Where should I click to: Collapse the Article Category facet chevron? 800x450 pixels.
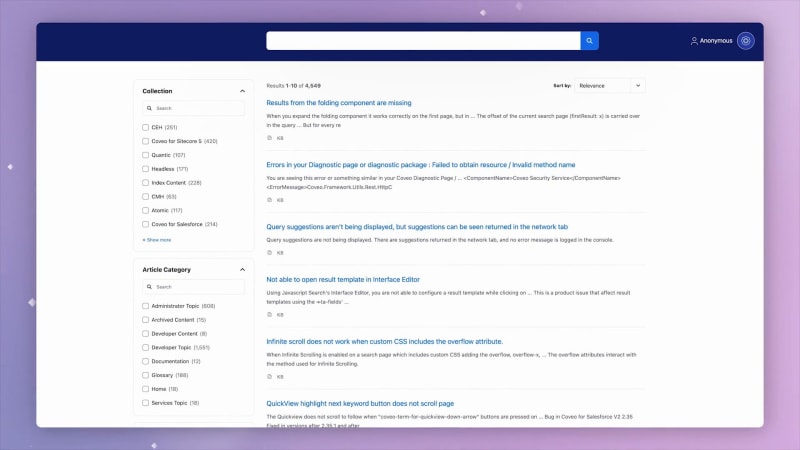click(242, 269)
